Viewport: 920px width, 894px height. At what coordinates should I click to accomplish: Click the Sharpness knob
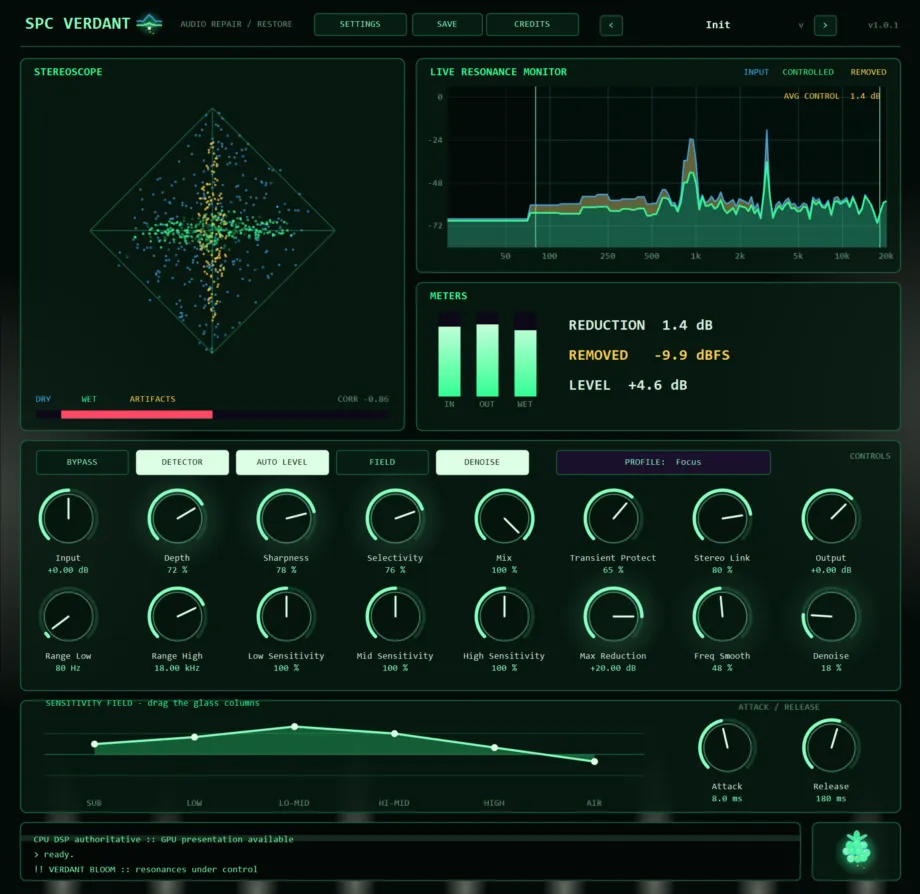pos(286,517)
